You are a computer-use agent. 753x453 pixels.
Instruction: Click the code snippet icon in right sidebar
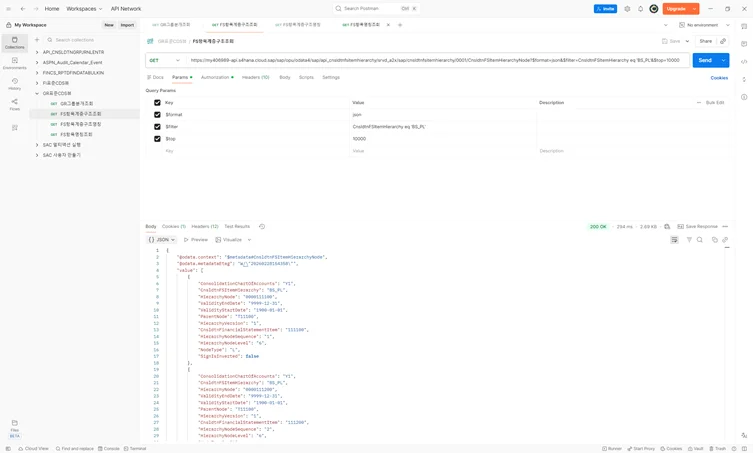pyautogui.click(x=744, y=62)
